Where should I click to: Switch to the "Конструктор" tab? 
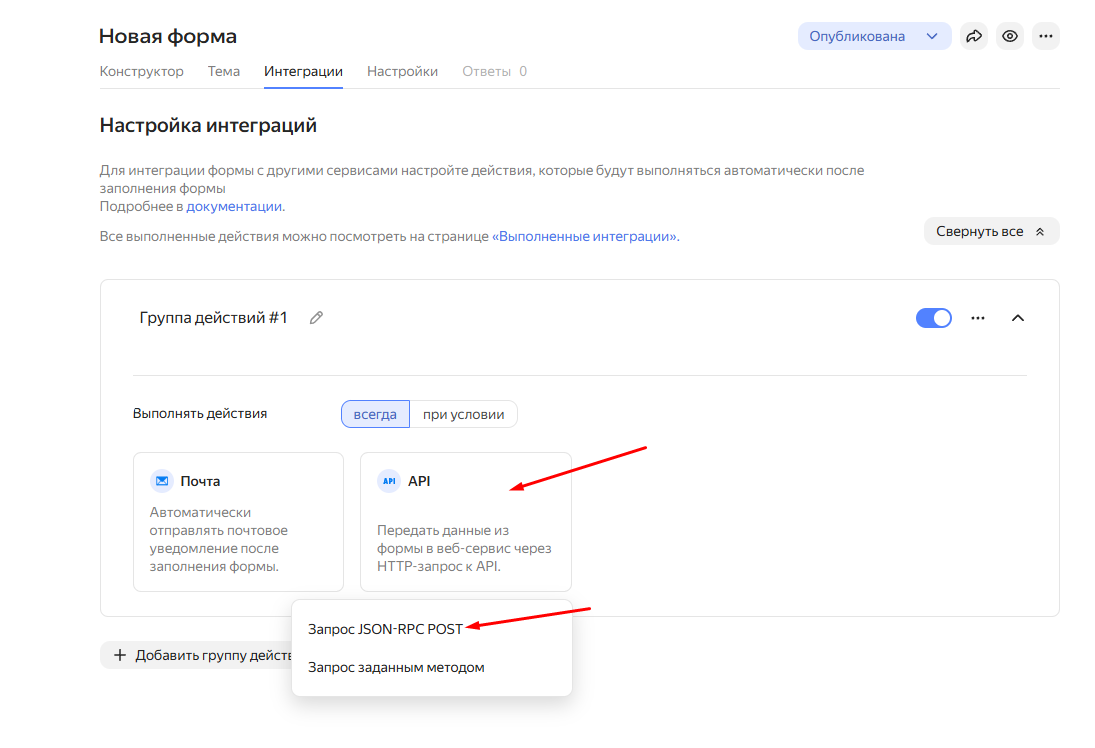click(142, 71)
